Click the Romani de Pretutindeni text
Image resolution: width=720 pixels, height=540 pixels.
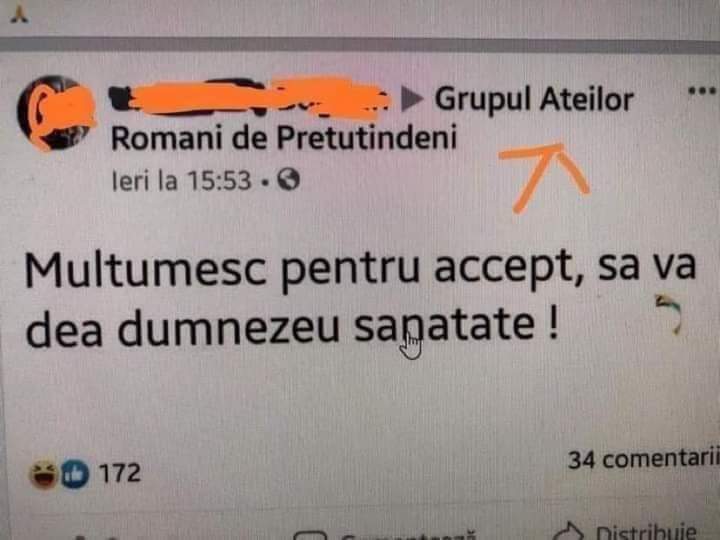284,138
